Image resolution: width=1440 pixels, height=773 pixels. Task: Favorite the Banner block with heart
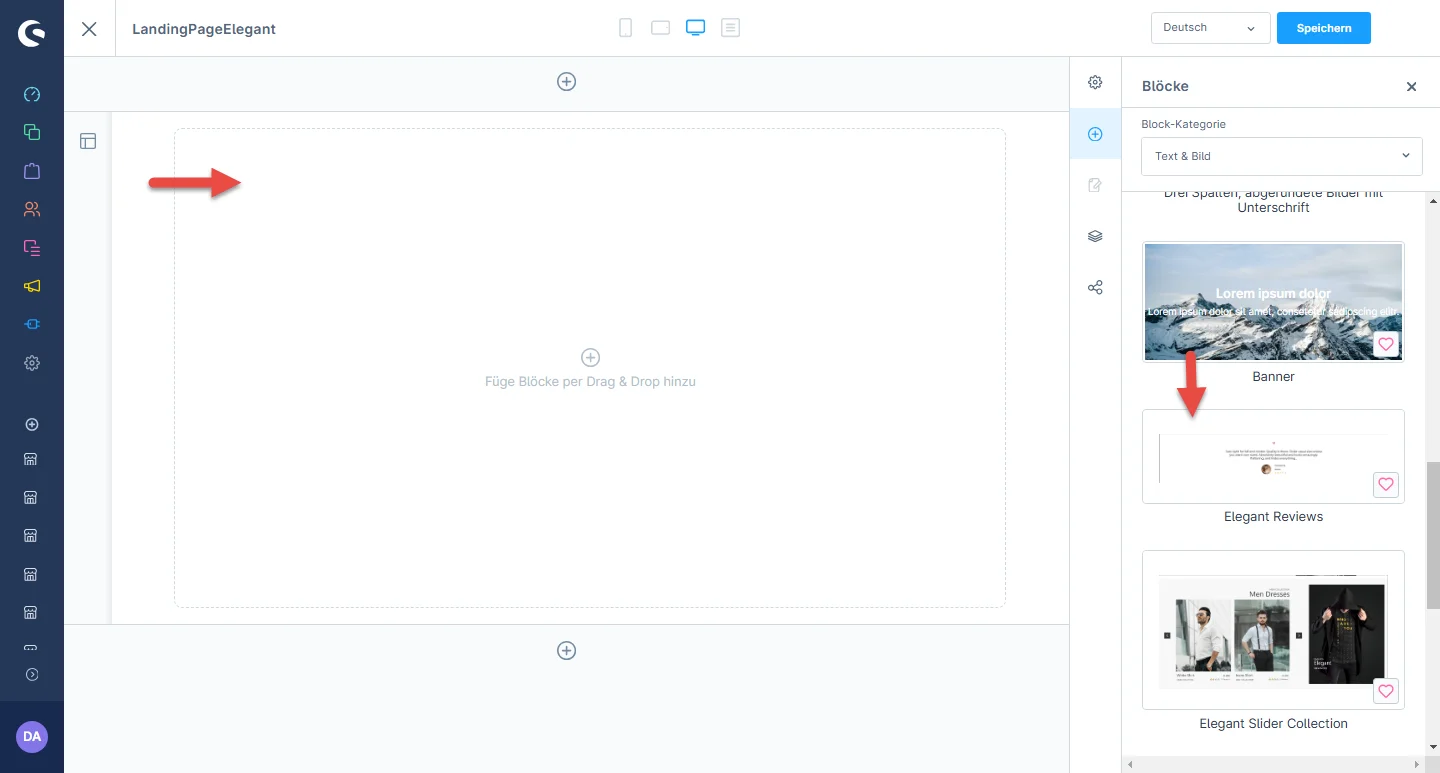(1385, 345)
